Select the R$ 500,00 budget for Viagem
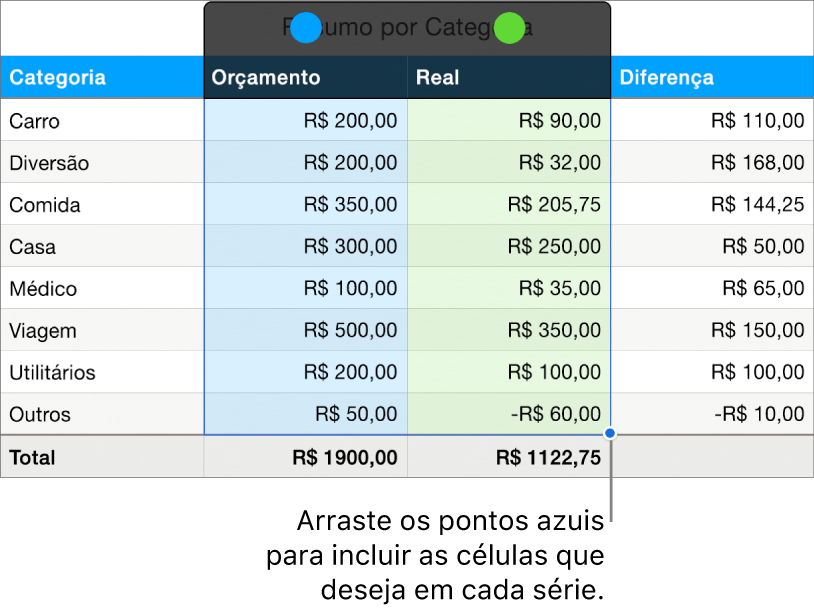 350,330
